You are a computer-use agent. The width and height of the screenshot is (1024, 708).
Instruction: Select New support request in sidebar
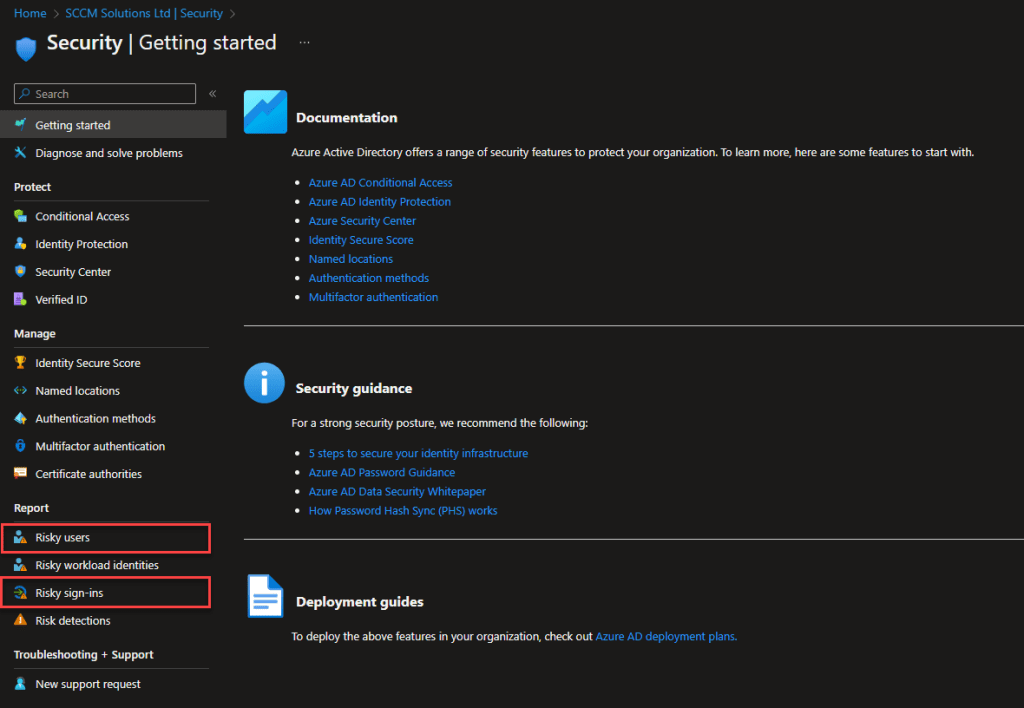(x=88, y=684)
